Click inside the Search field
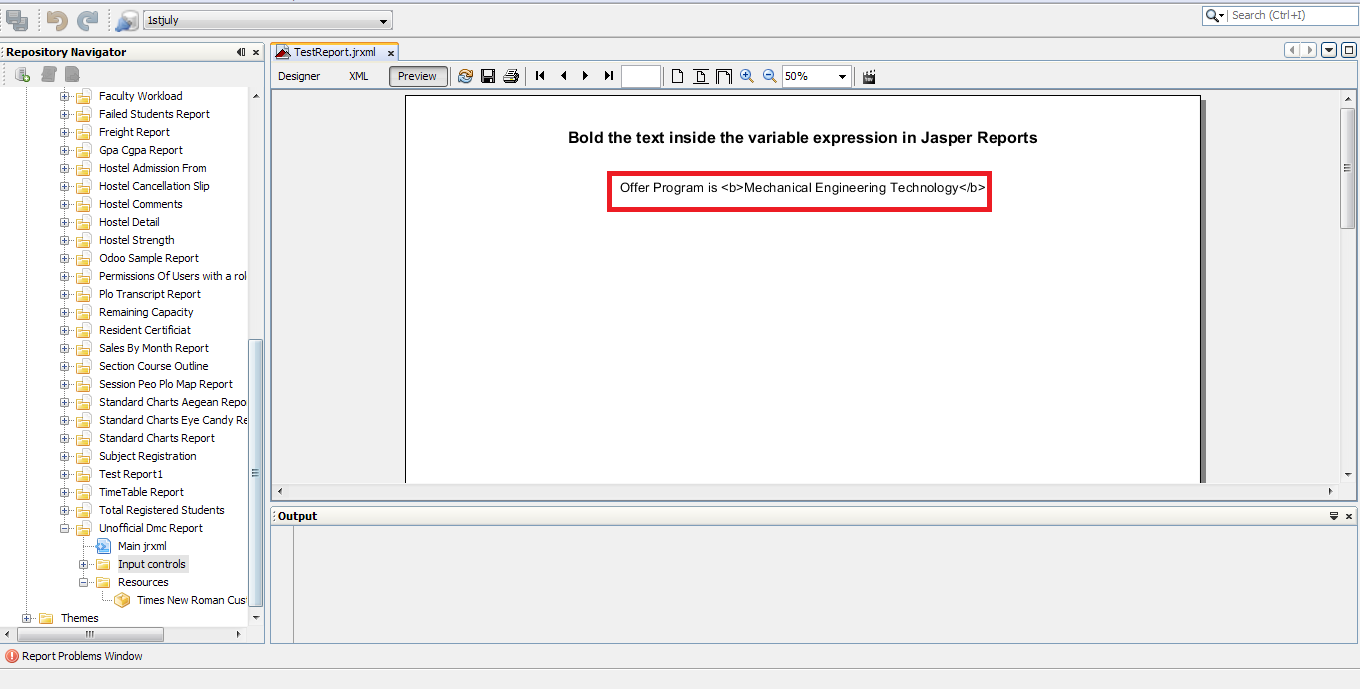The height and width of the screenshot is (689, 1360). pyautogui.click(x=1290, y=15)
